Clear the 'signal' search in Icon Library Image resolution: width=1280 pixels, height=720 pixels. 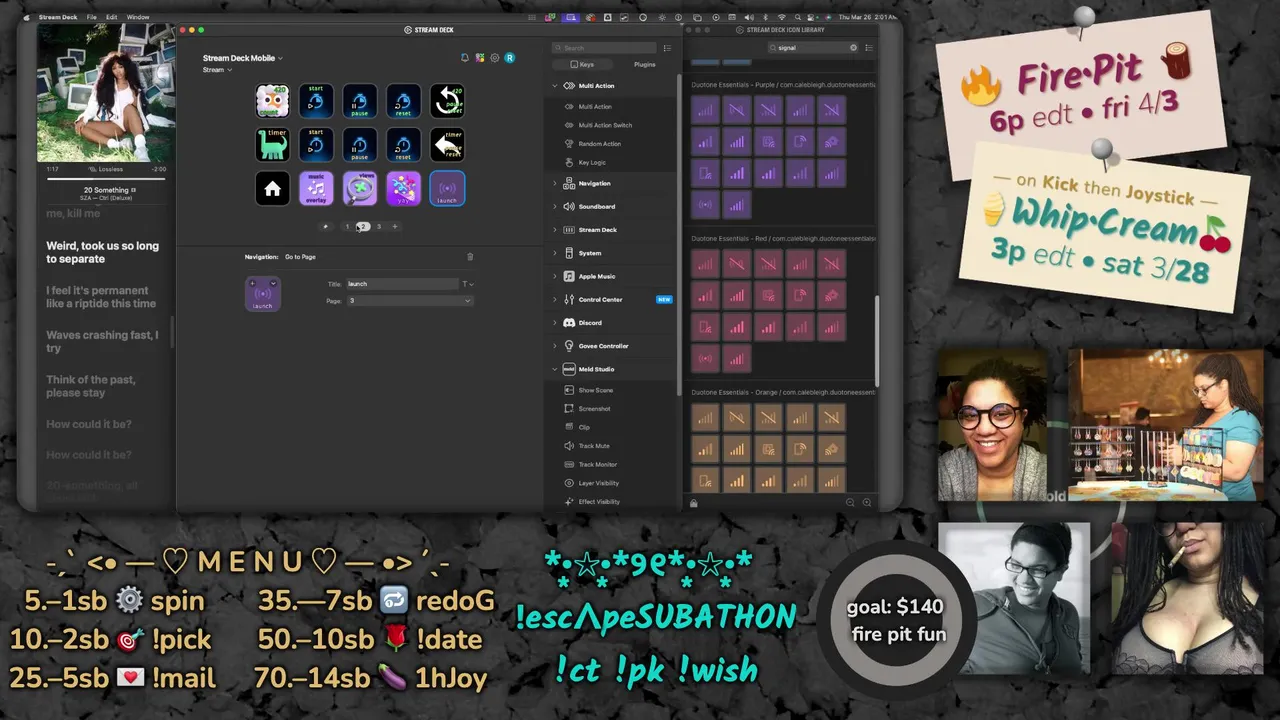pos(853,48)
